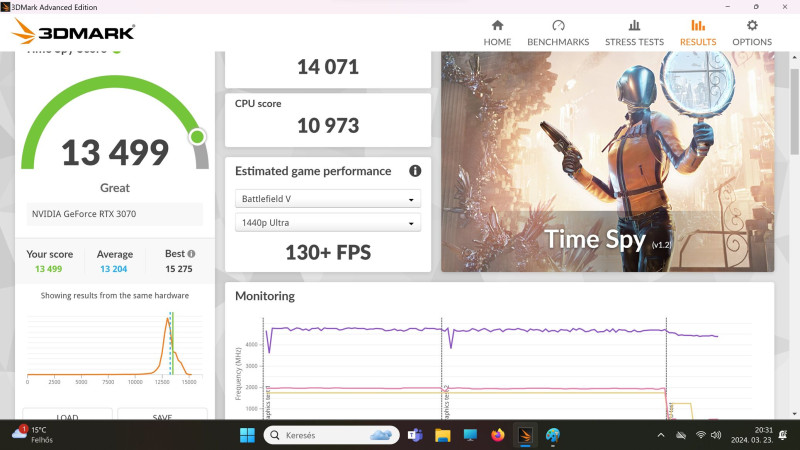Image resolution: width=800 pixels, height=450 pixels.
Task: Click the Graphics test 2 dashed marker
Action: point(442,367)
